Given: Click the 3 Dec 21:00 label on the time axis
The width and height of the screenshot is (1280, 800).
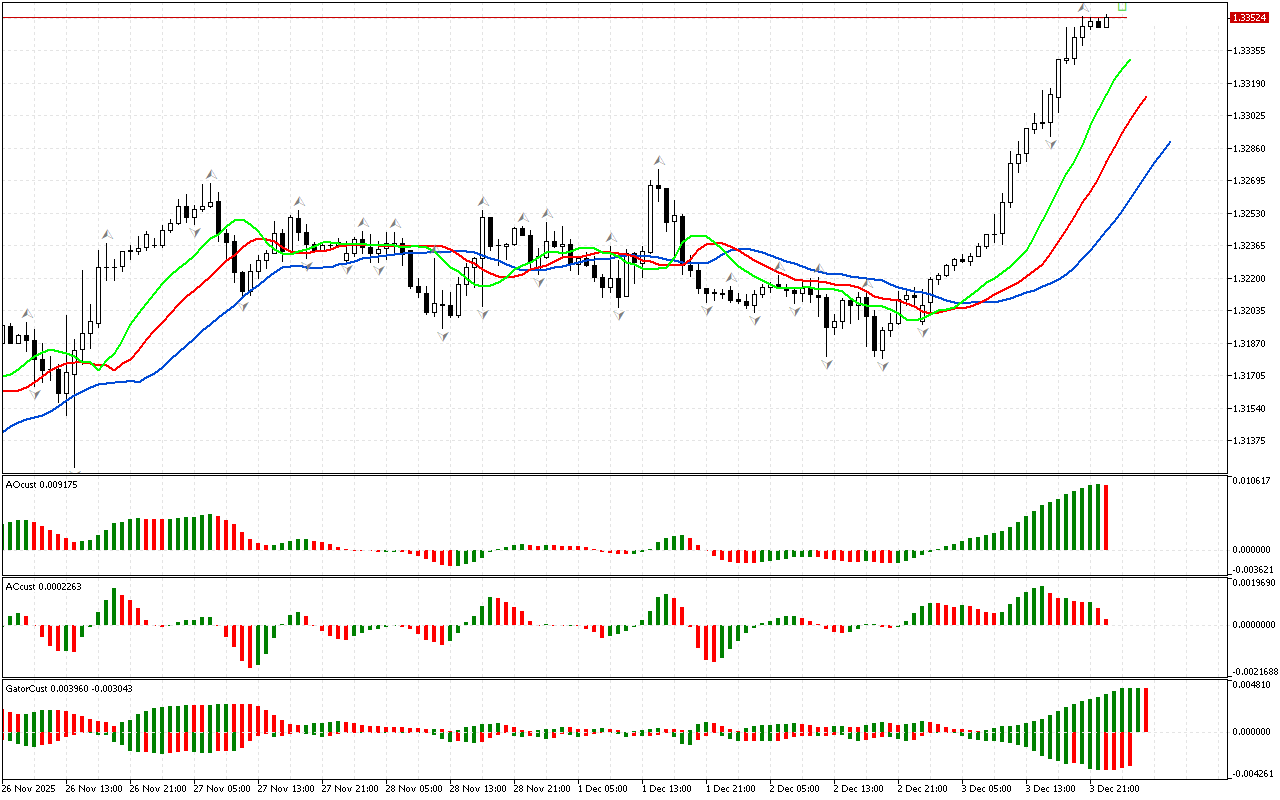Looking at the screenshot, I should (1112, 788).
